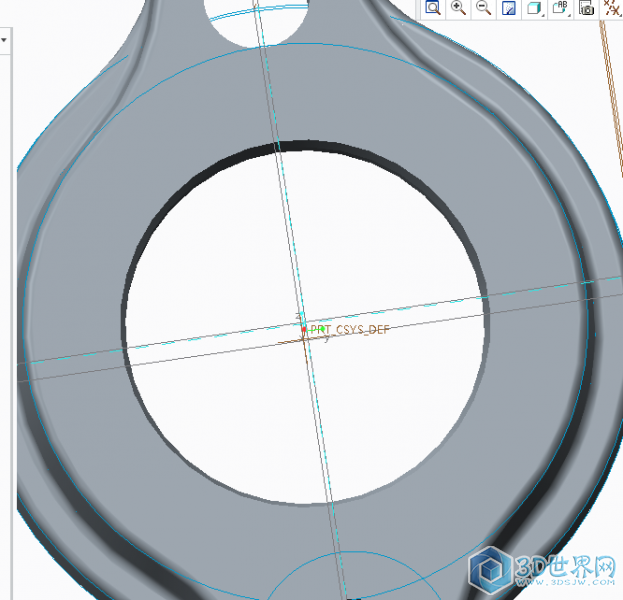Click the Zoom Out magnifier icon
This screenshot has width=623, height=600.
(x=483, y=8)
